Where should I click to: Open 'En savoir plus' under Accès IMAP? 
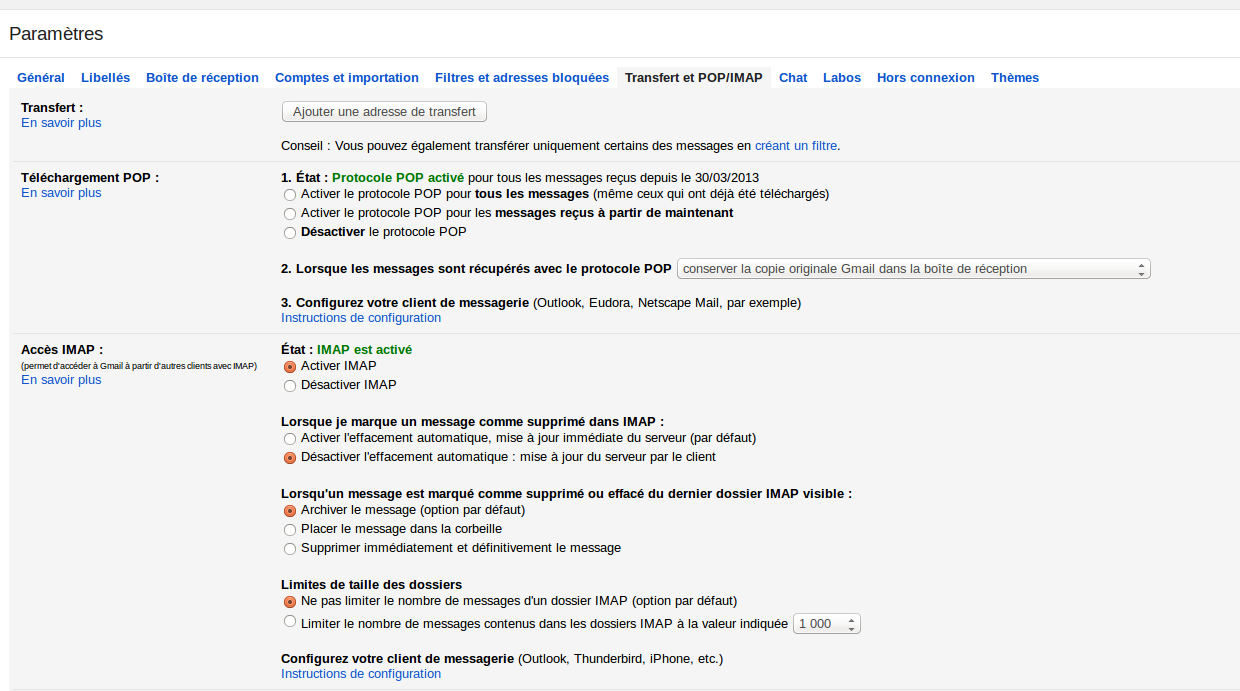pyautogui.click(x=61, y=380)
